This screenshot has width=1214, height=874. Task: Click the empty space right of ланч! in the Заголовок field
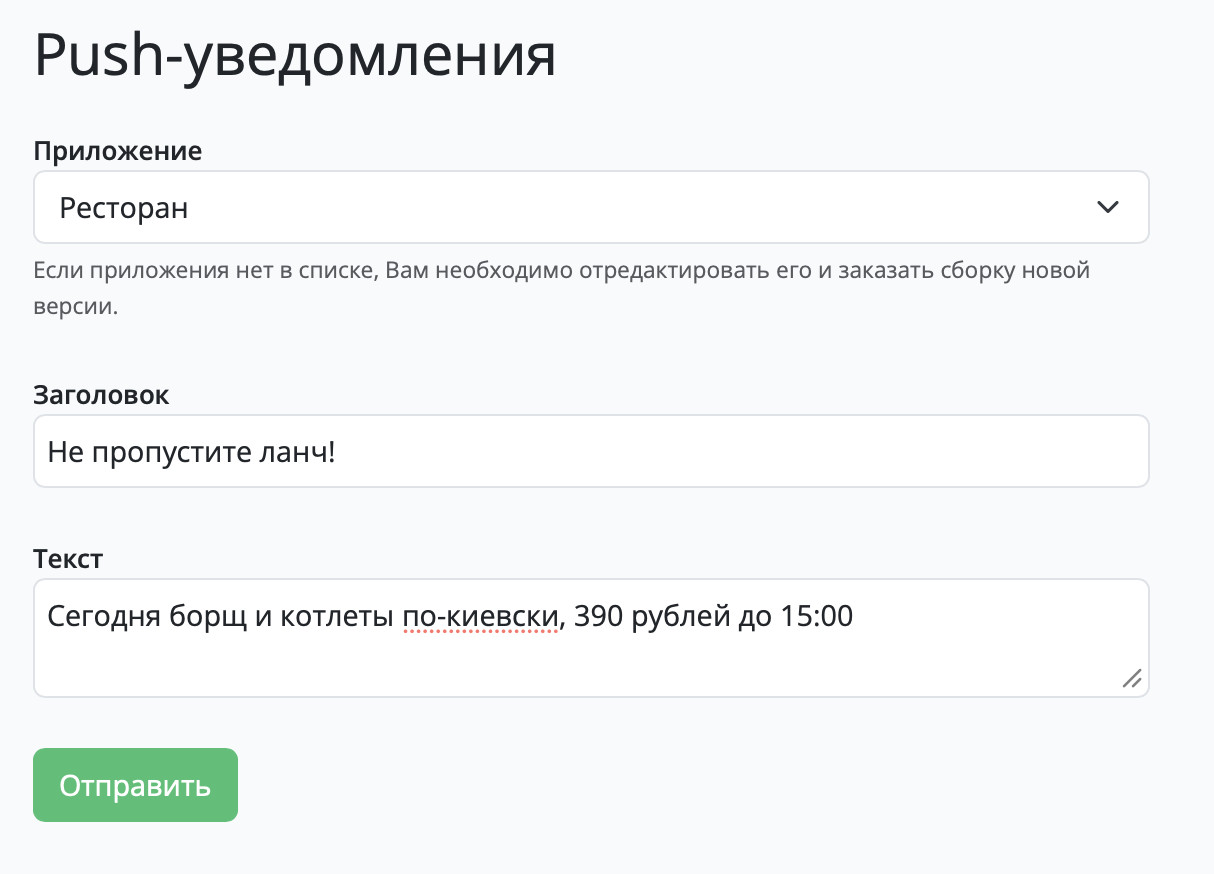[x=740, y=451]
